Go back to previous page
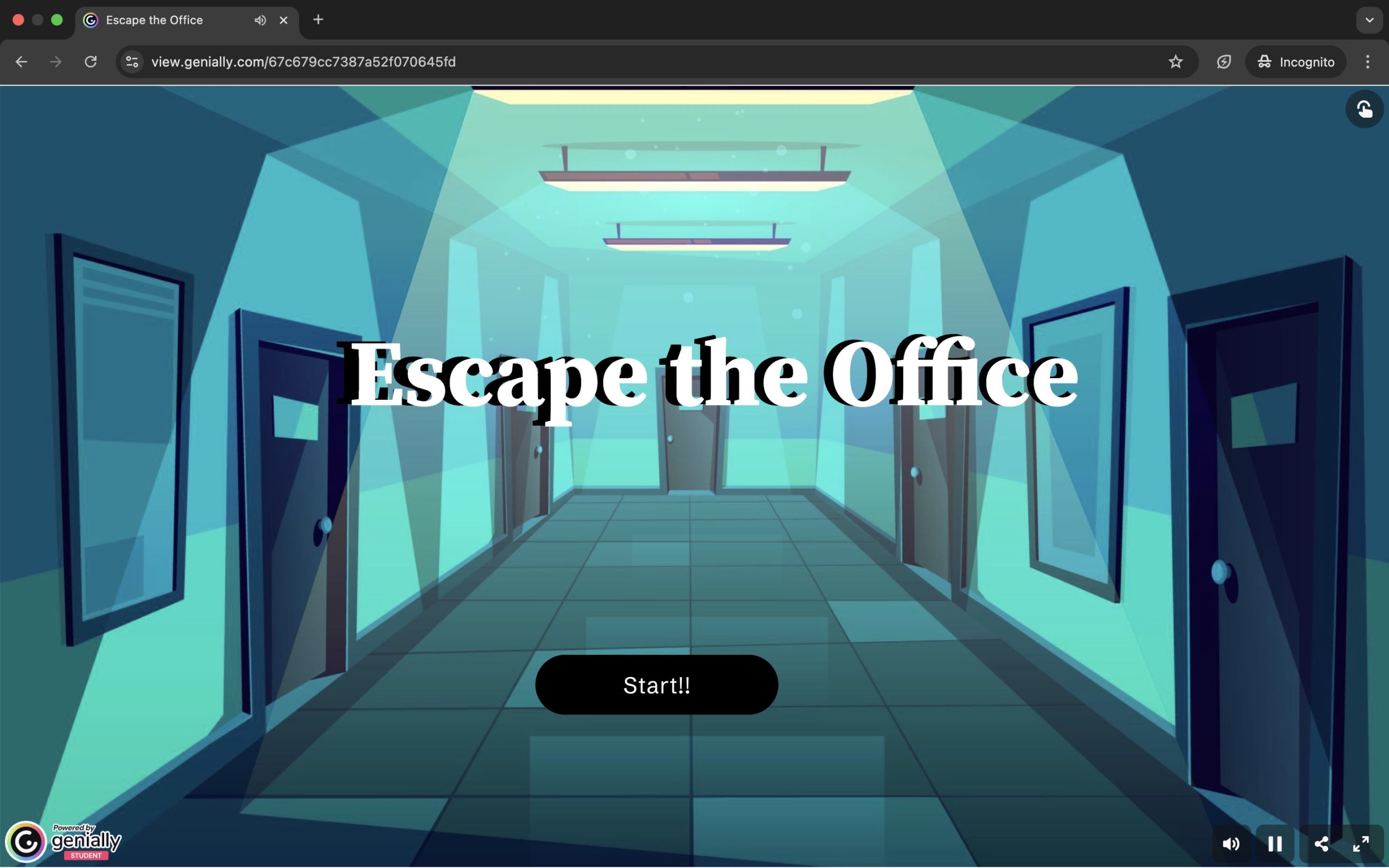Image resolution: width=1389 pixels, height=868 pixels. coord(21,62)
